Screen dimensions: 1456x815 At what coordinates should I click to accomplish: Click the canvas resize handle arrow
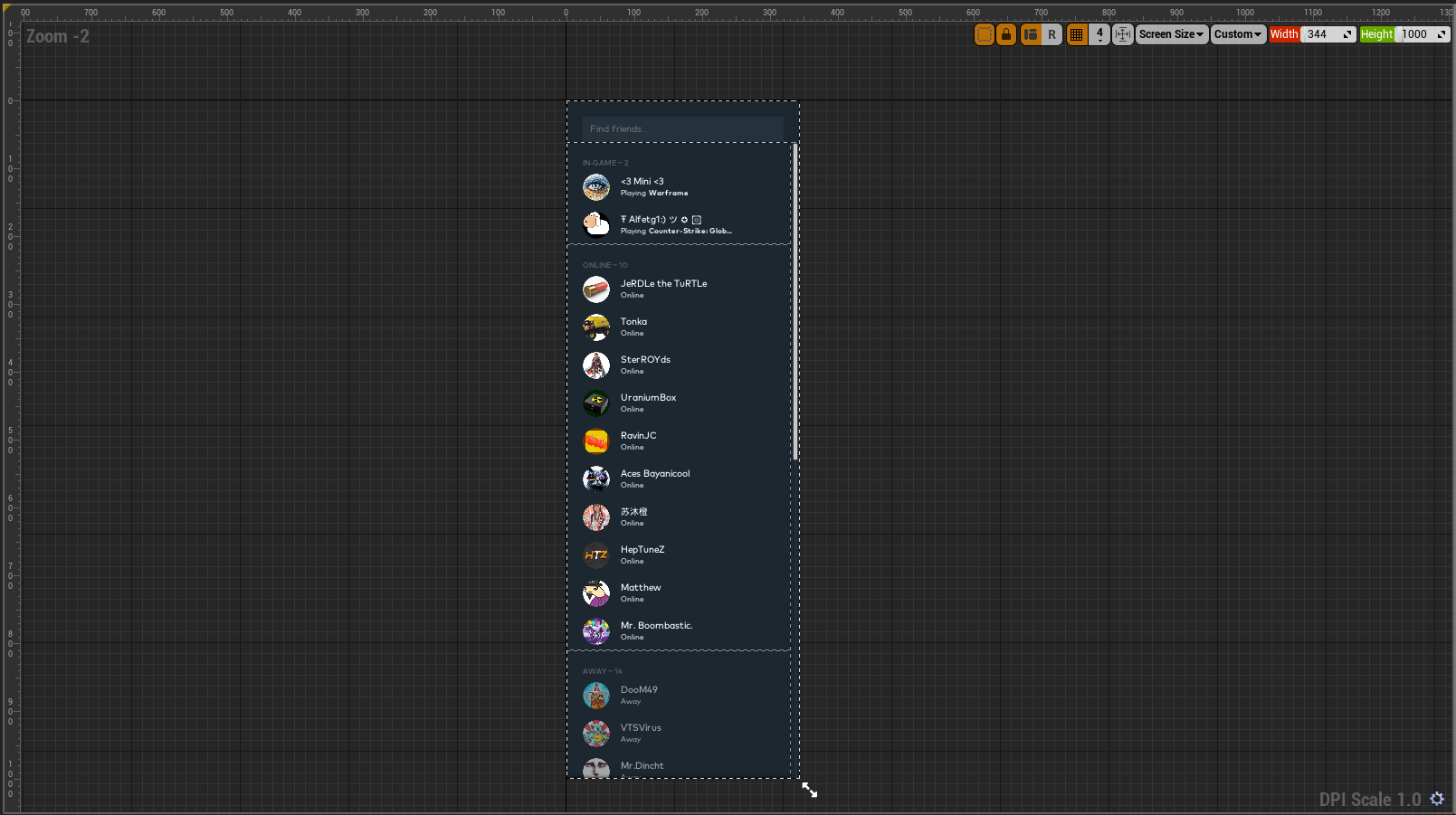pyautogui.click(x=810, y=791)
